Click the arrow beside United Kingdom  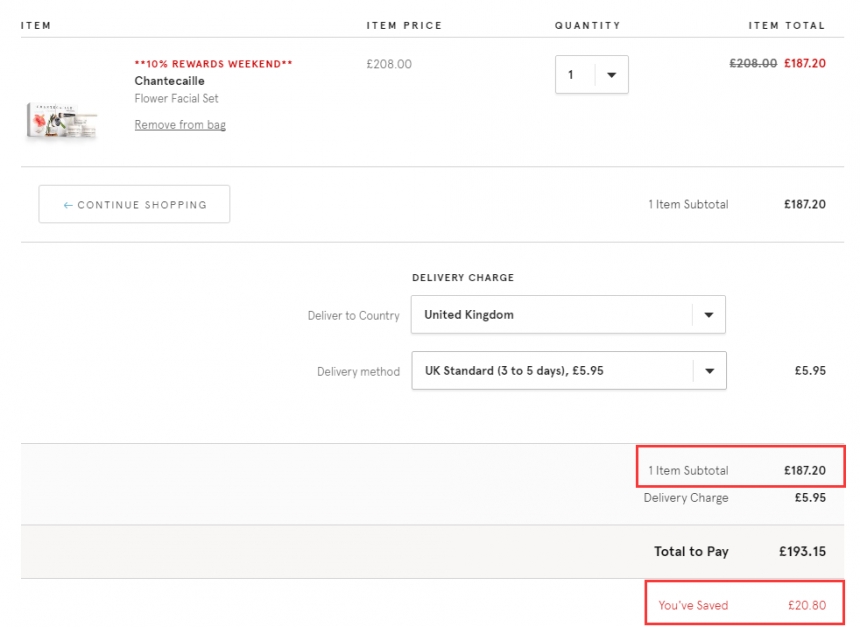pos(708,314)
